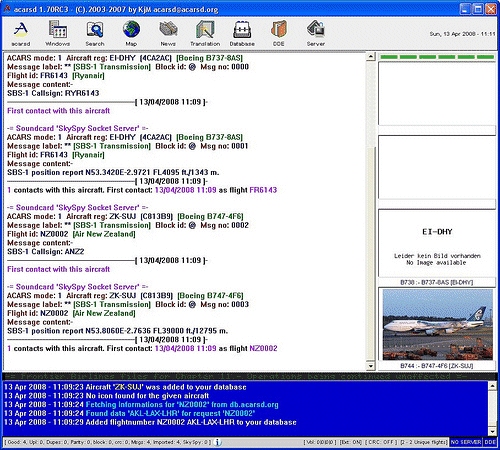Click message log scrollbar down arrow

(x=371, y=366)
